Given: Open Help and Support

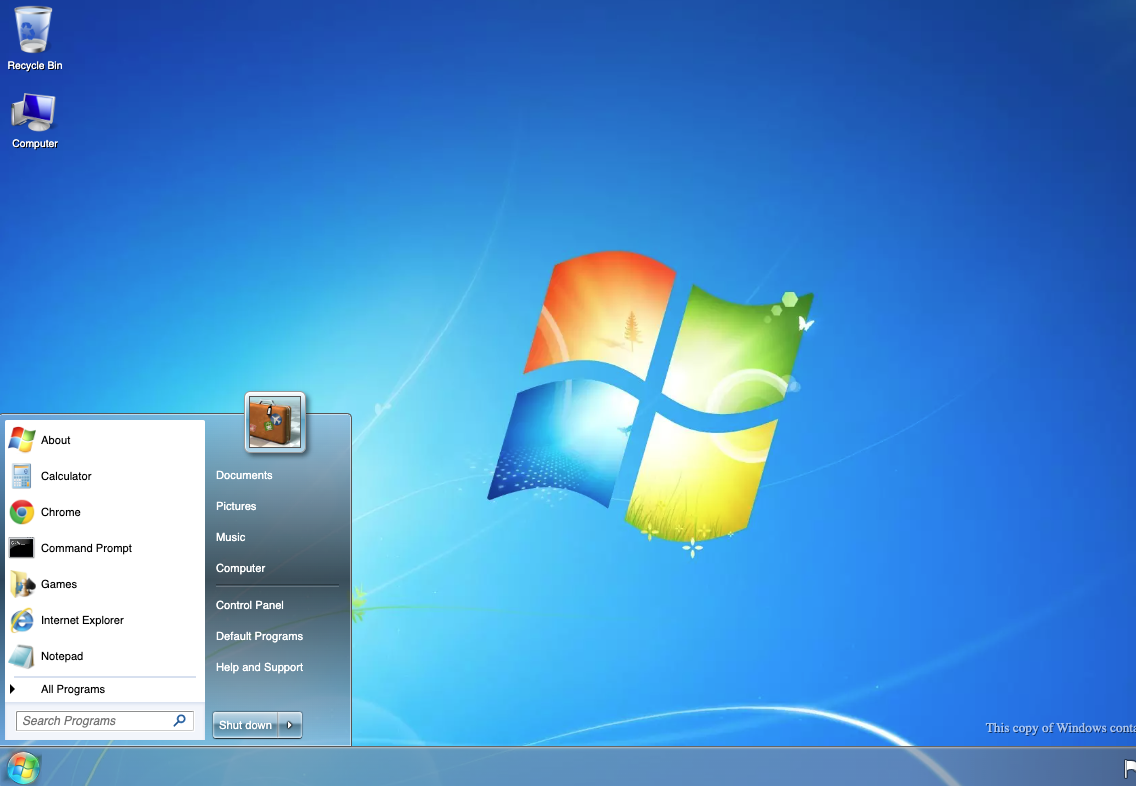Looking at the screenshot, I should coord(259,667).
